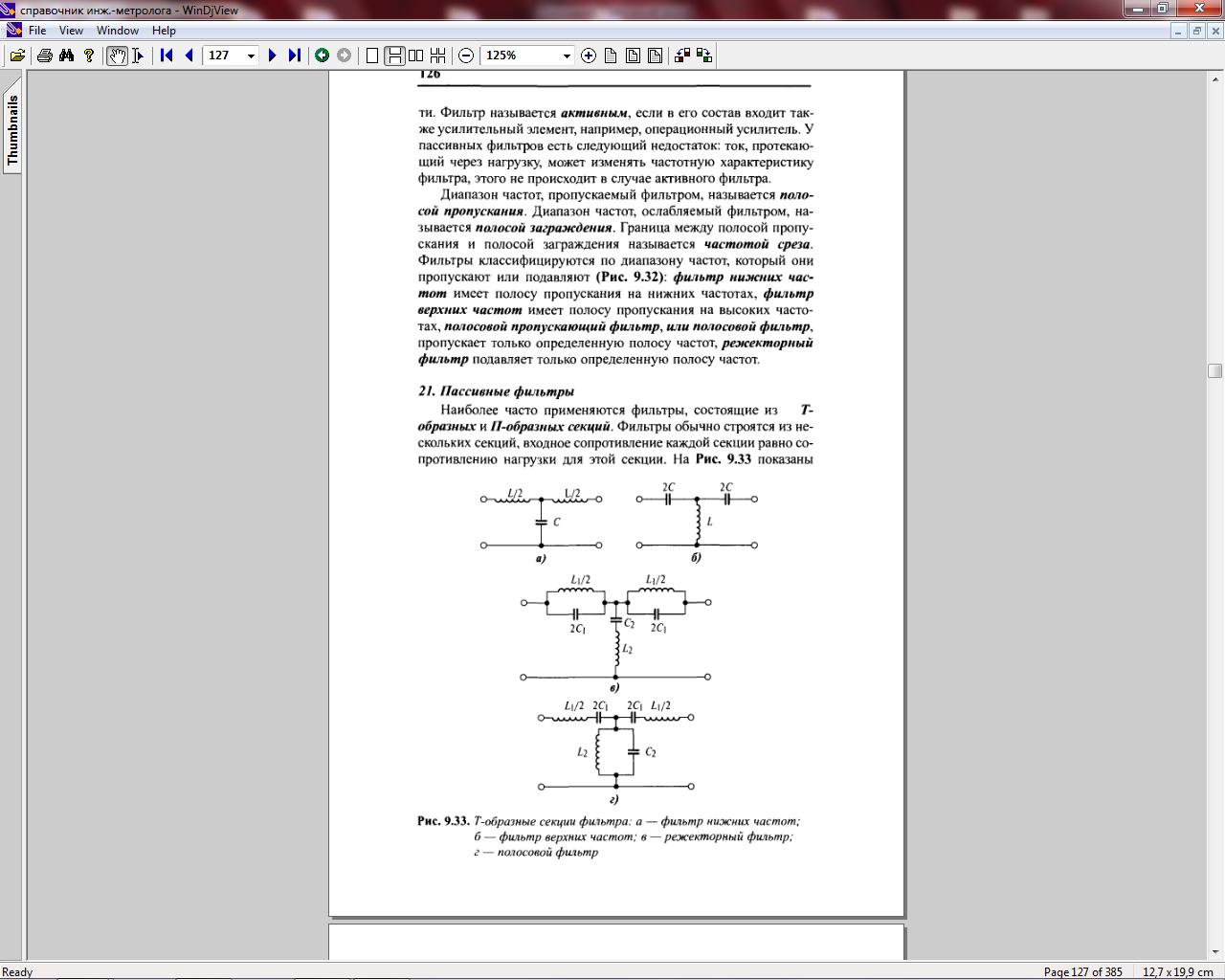Viewport: 1225px width, 980px height.
Task: Go to the previous page
Action: tap(189, 56)
